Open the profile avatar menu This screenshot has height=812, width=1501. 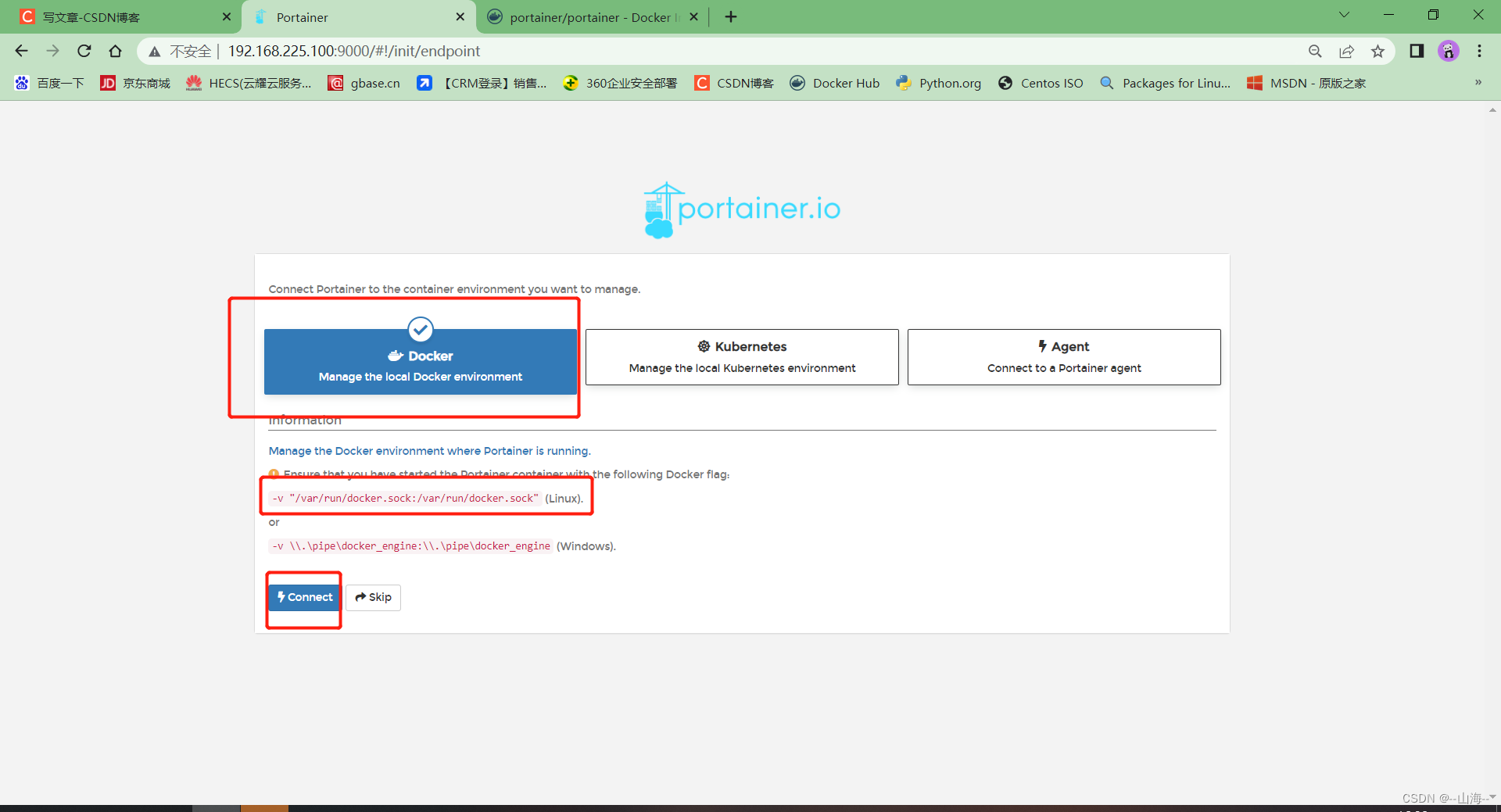point(1449,51)
